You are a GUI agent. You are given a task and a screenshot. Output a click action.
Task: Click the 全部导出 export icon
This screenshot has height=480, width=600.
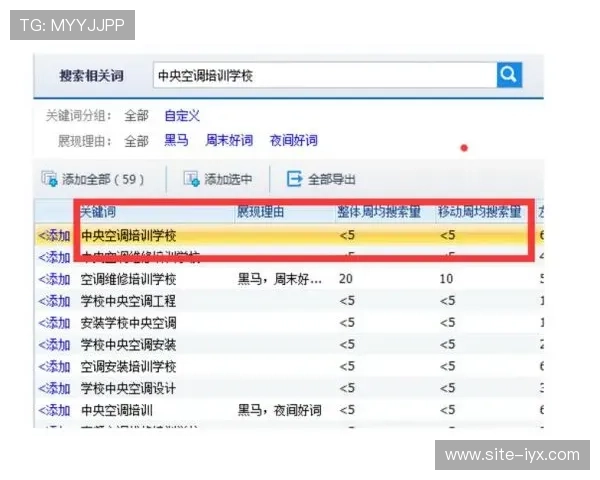[294, 178]
